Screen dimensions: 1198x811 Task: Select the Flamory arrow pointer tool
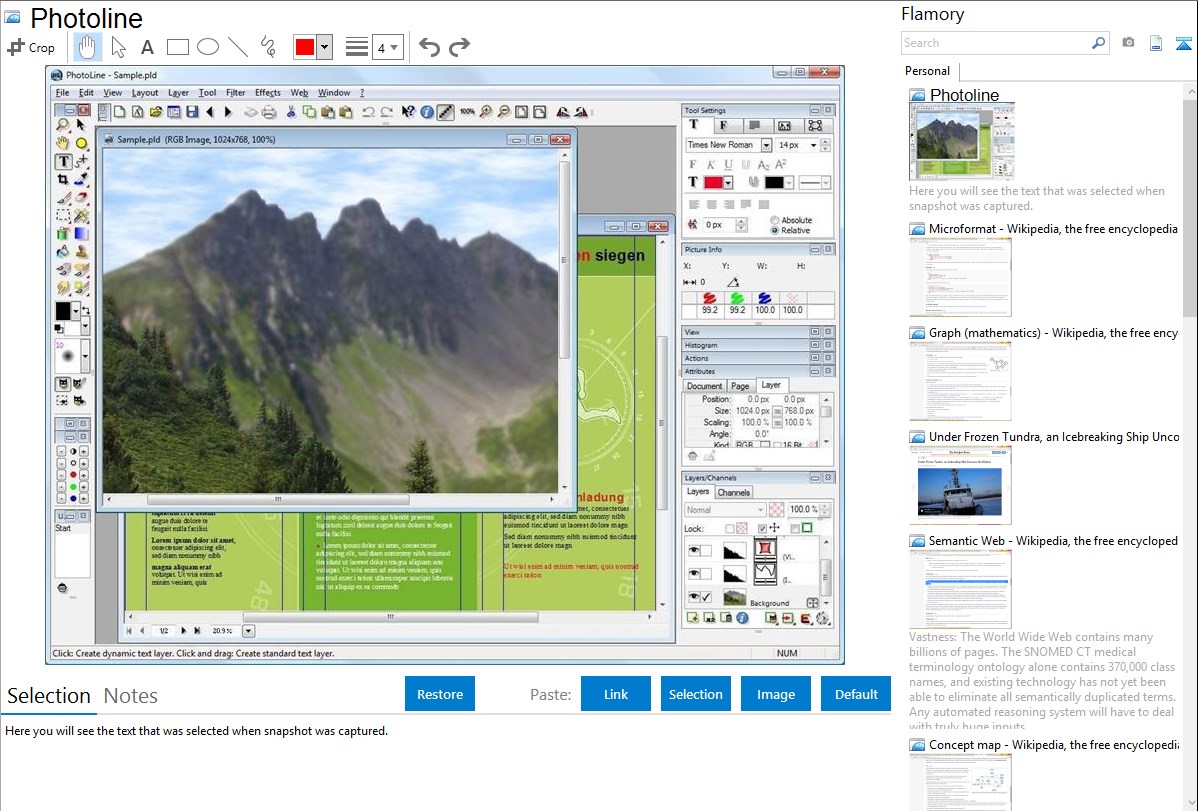tap(118, 47)
